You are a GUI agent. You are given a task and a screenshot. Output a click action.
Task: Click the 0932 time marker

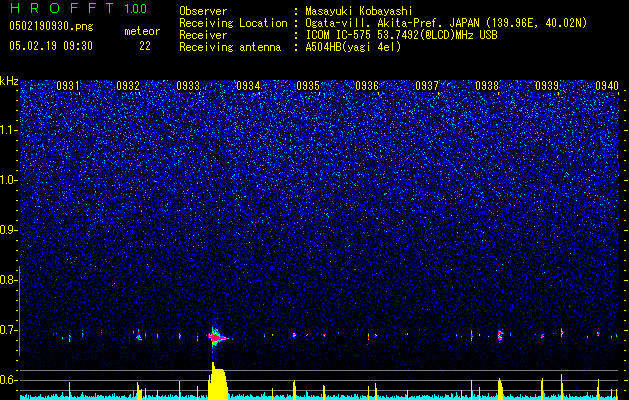point(128,86)
